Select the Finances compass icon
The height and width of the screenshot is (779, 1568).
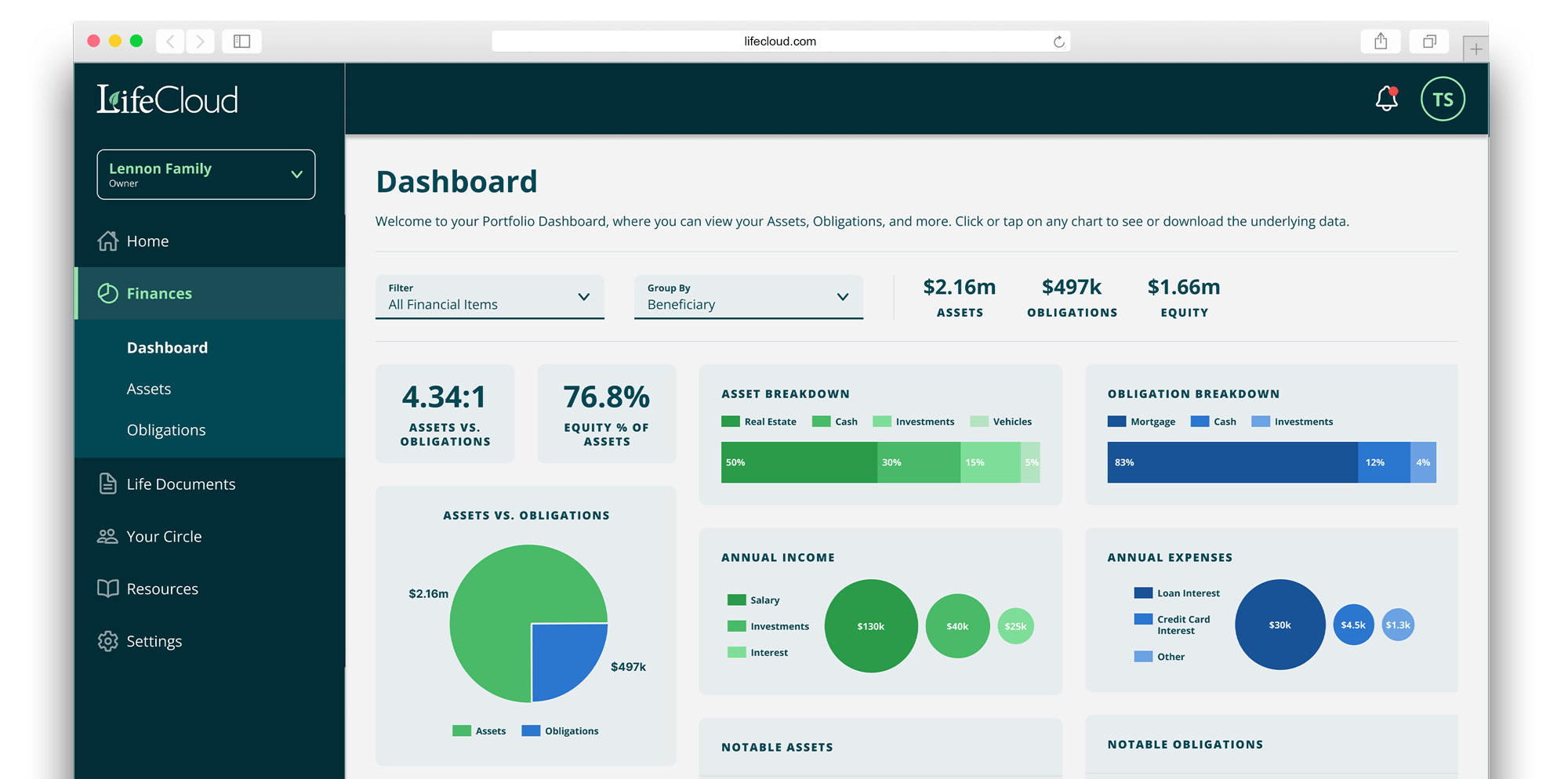pos(107,293)
